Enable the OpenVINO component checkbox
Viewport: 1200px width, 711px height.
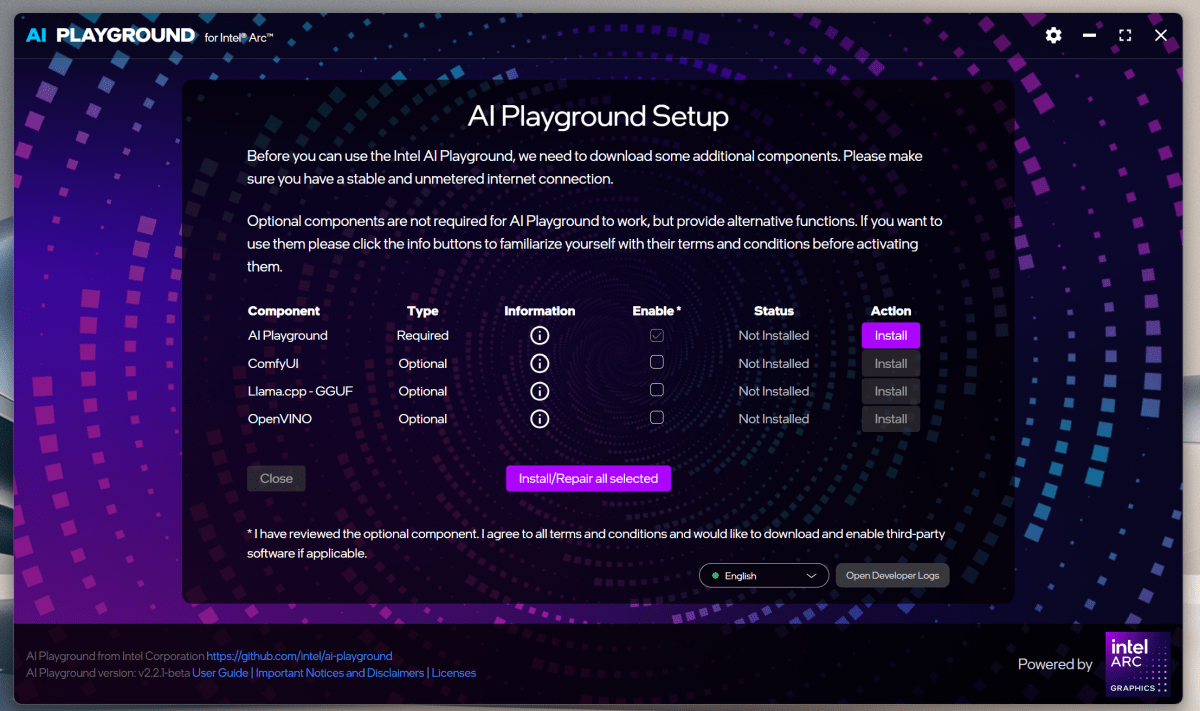coord(657,418)
